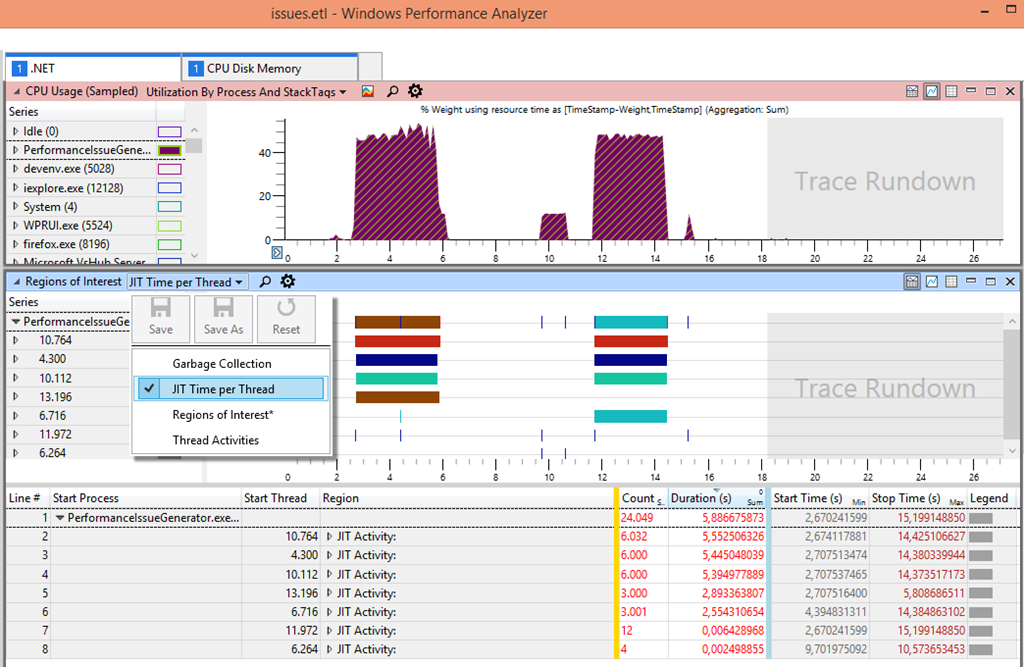Expand WPRUI.exe (5524) series
The width and height of the screenshot is (1024, 667).
pos(15,225)
